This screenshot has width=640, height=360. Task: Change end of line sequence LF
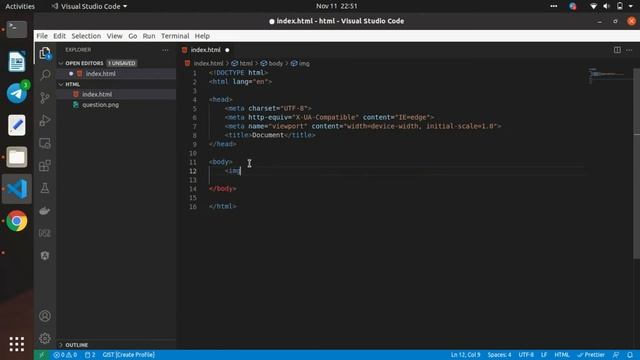pyautogui.click(x=544, y=355)
